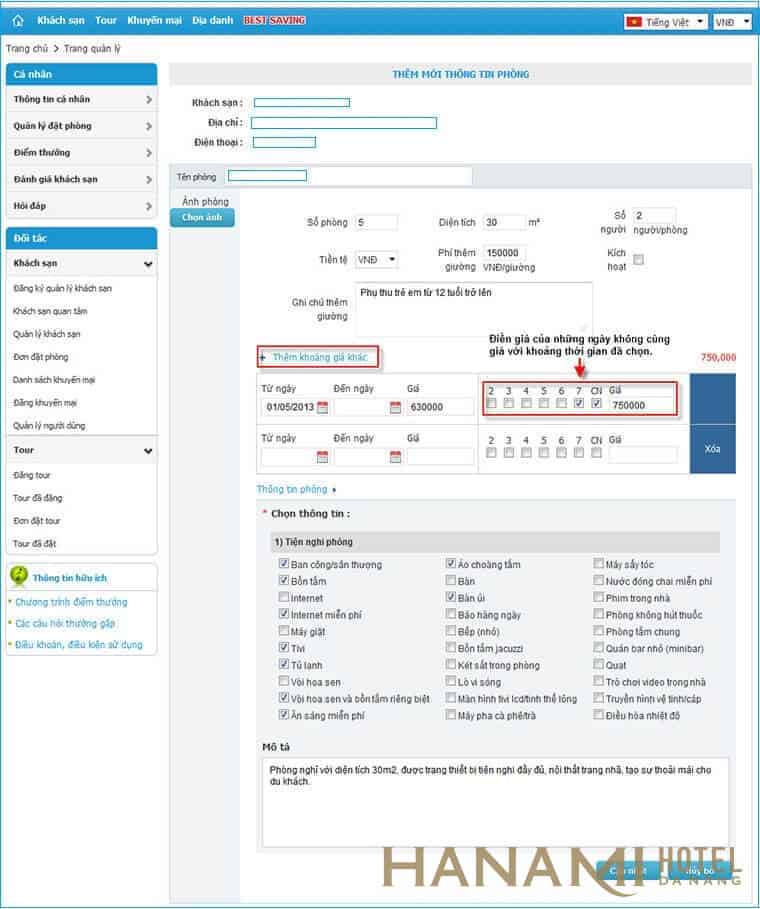Uncheck the Internet miễn phí option
Screen dimensions: 760x909
pos(284,615)
